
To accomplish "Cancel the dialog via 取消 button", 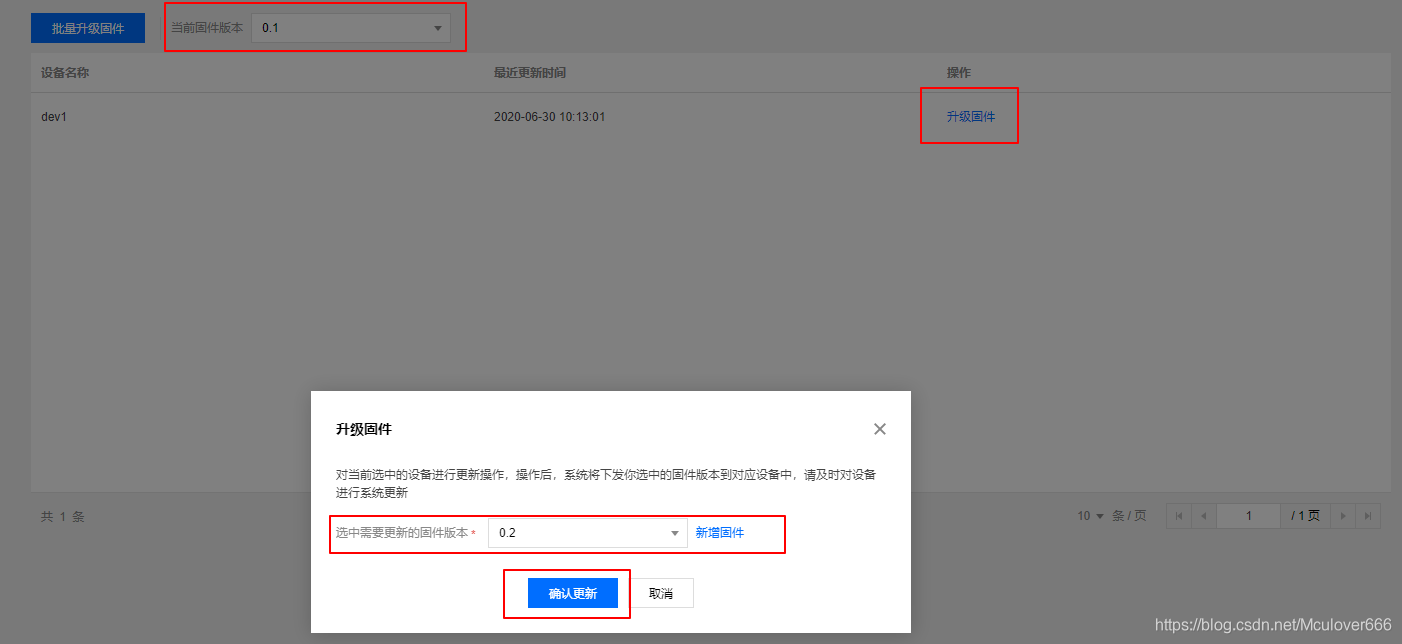I will [x=661, y=592].
